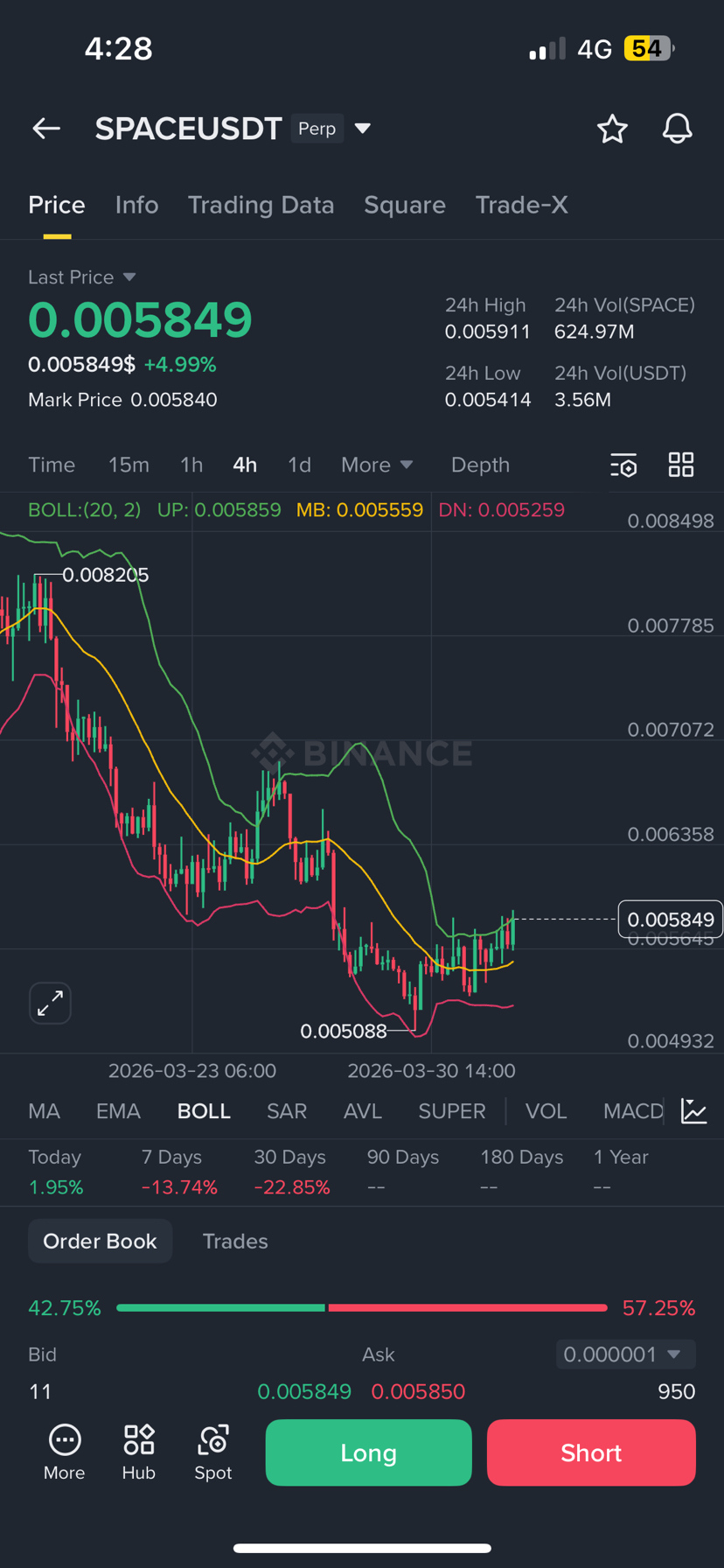724x1568 pixels.
Task: Expand chart to fullscreen
Action: (50, 1003)
